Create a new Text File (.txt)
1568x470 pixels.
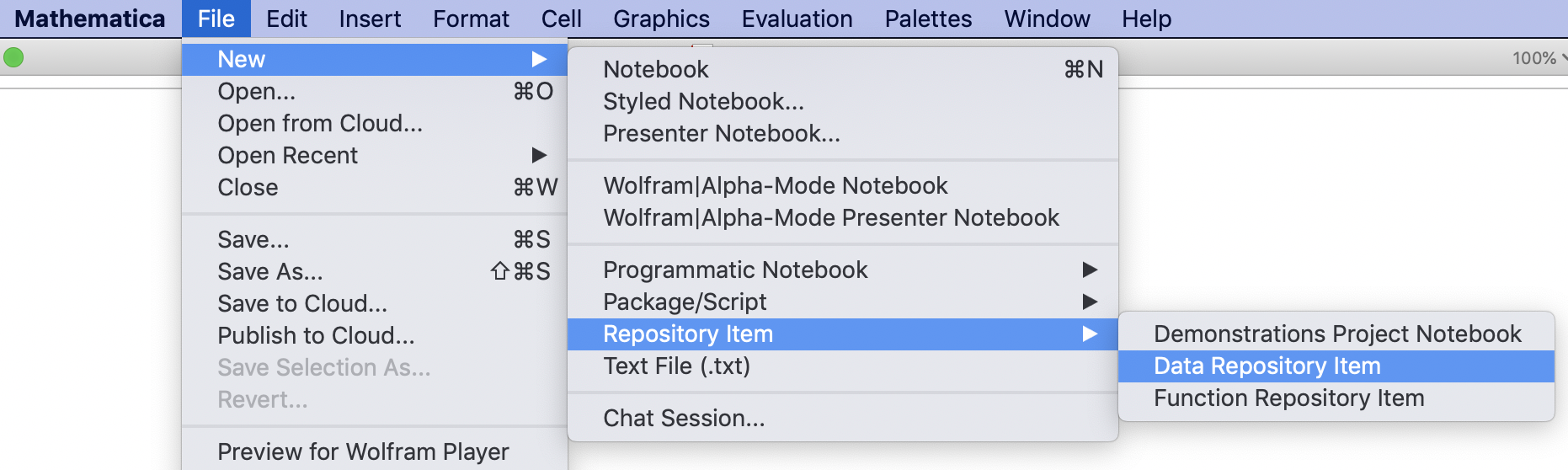click(x=676, y=366)
